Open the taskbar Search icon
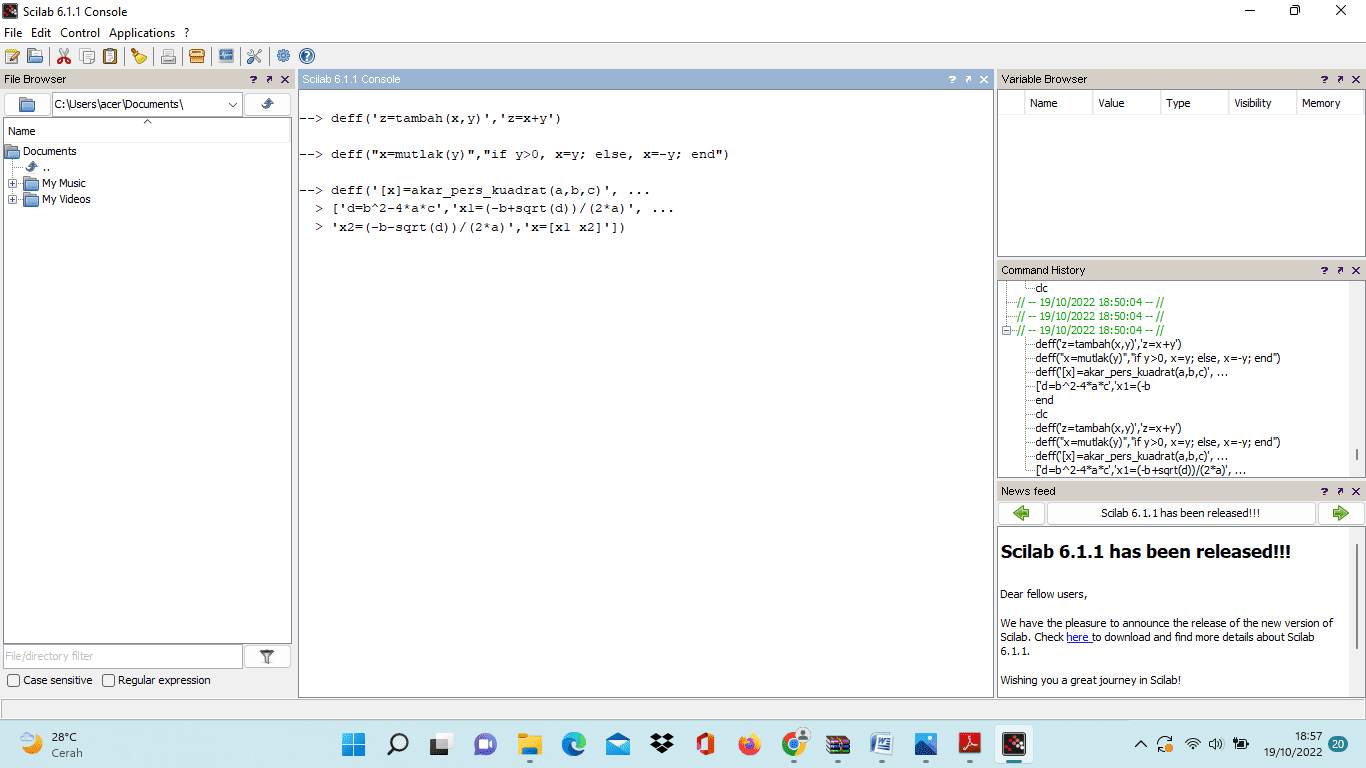Image resolution: width=1366 pixels, height=768 pixels. 397,744
